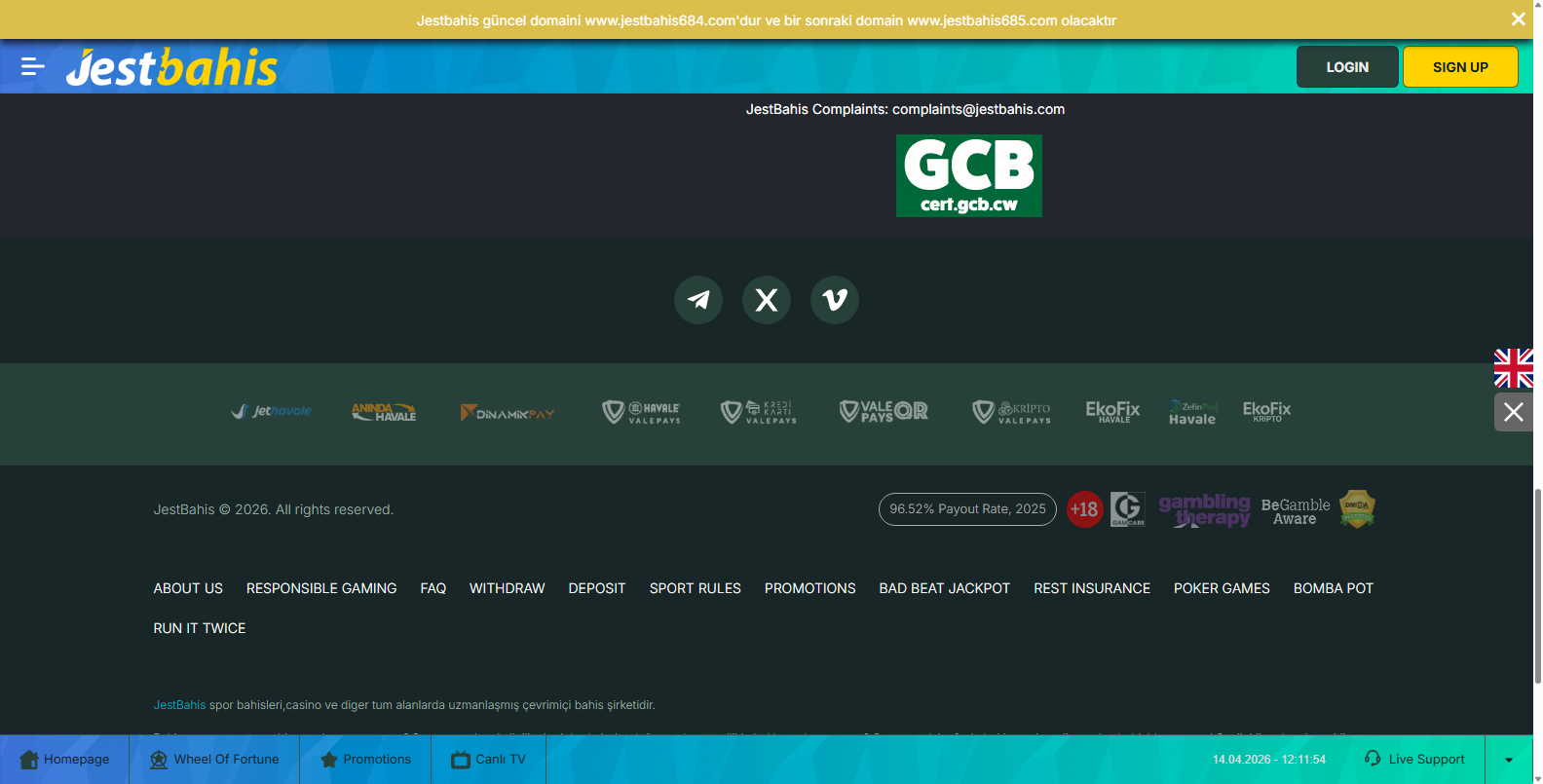Click the red +18 age badge
Viewport: 1543px width, 784px height.
1084,509
